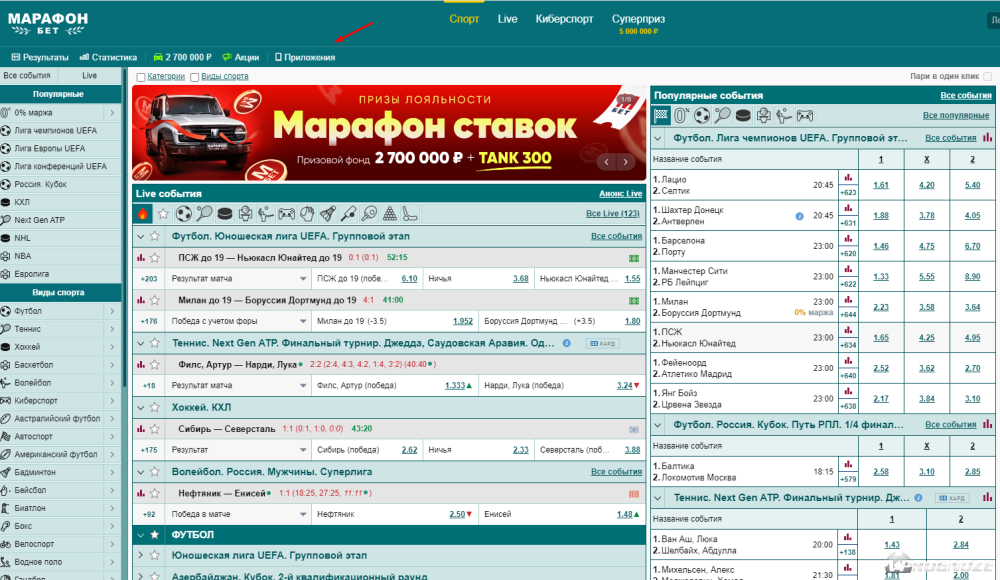
Task: Select the gamepad esports icon in Популярные события
Action: [804, 114]
